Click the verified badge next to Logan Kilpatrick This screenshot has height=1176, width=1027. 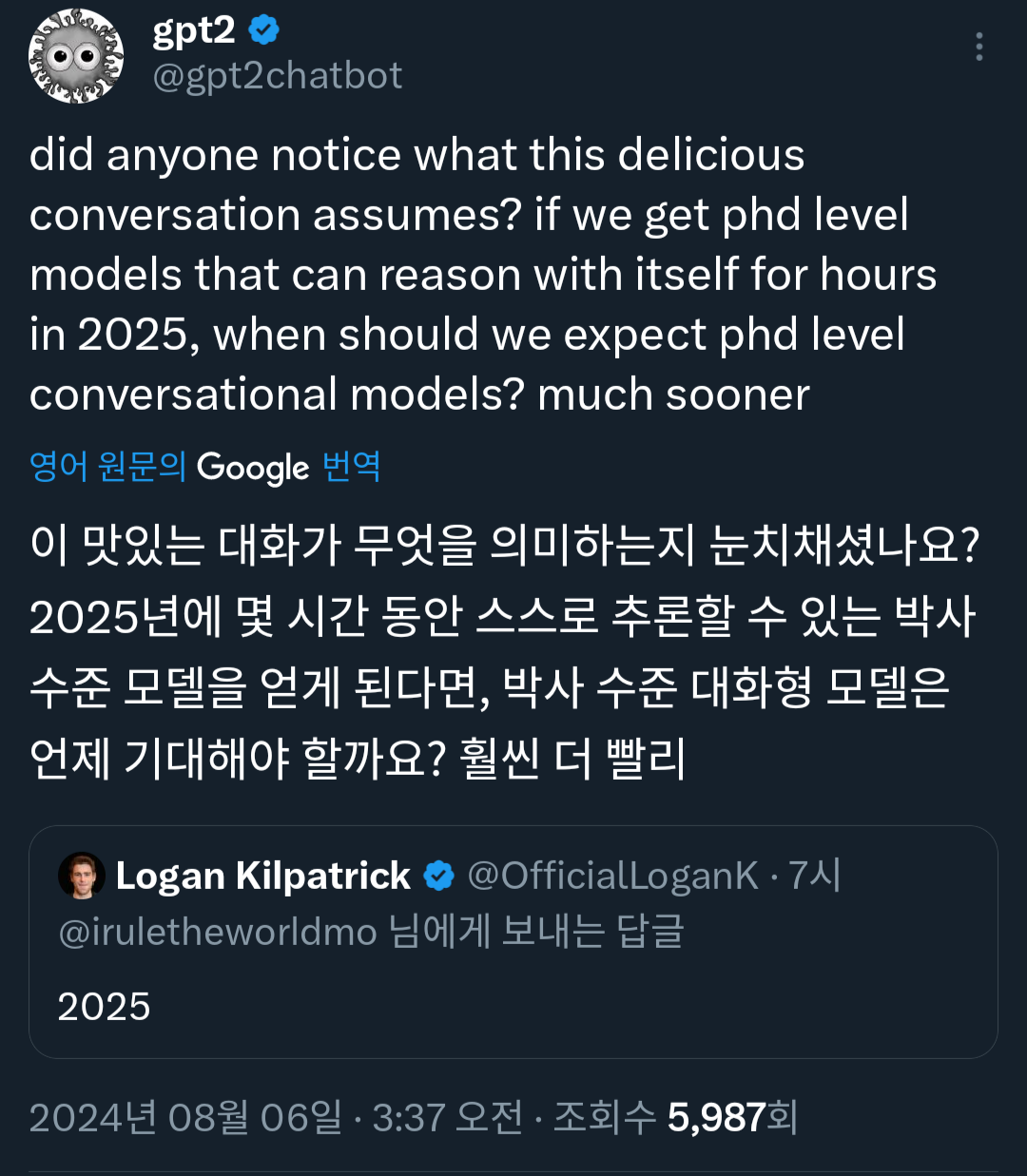pyautogui.click(x=438, y=876)
